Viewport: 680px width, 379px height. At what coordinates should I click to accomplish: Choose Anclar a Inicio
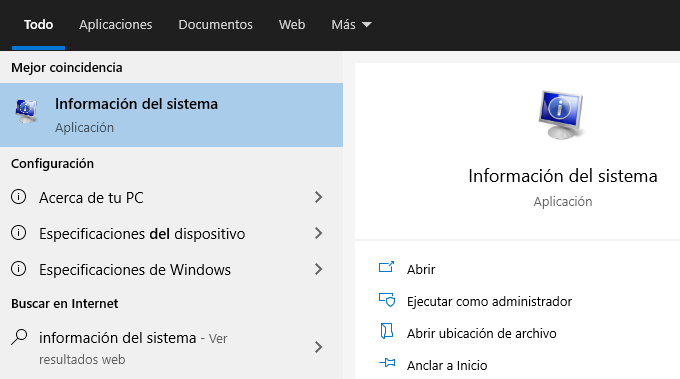447,366
